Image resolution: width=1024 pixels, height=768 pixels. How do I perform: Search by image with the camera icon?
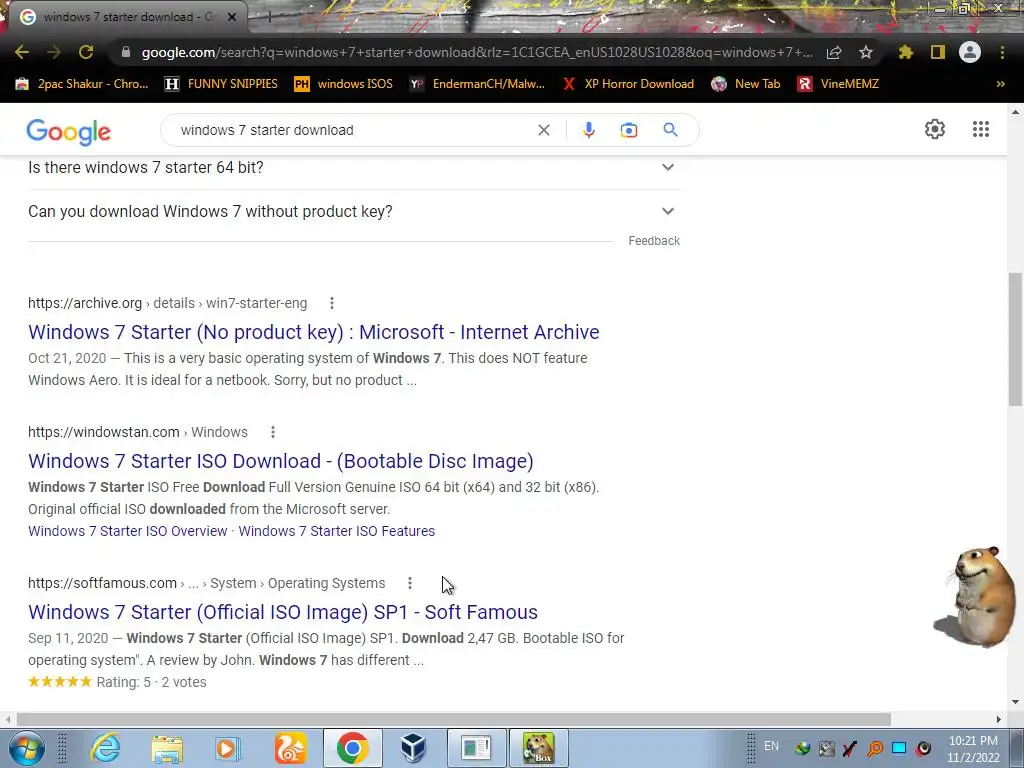click(x=628, y=130)
